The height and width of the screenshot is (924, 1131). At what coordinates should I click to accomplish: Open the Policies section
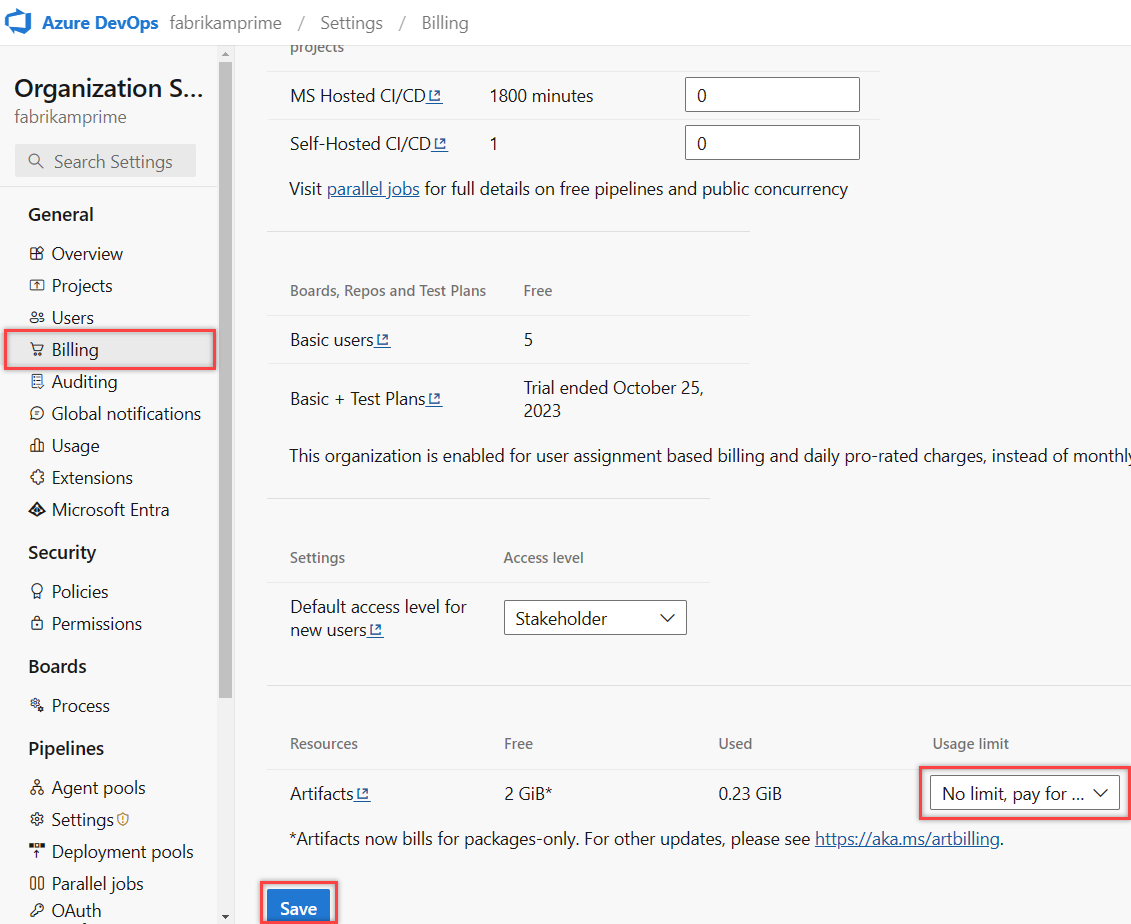(79, 591)
